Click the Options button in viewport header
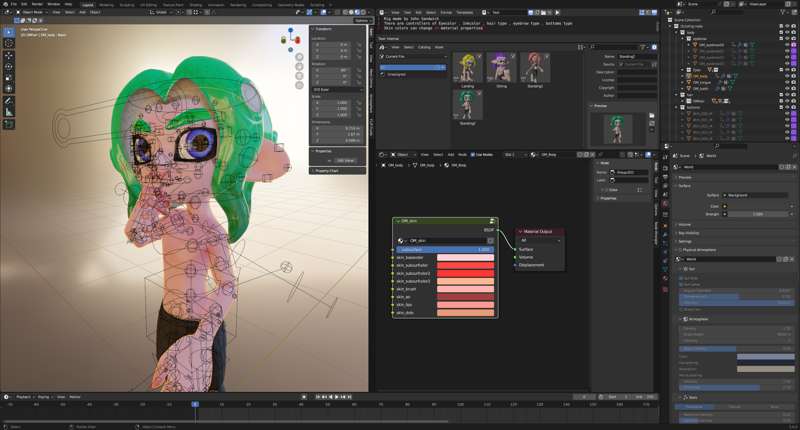 (362, 20)
